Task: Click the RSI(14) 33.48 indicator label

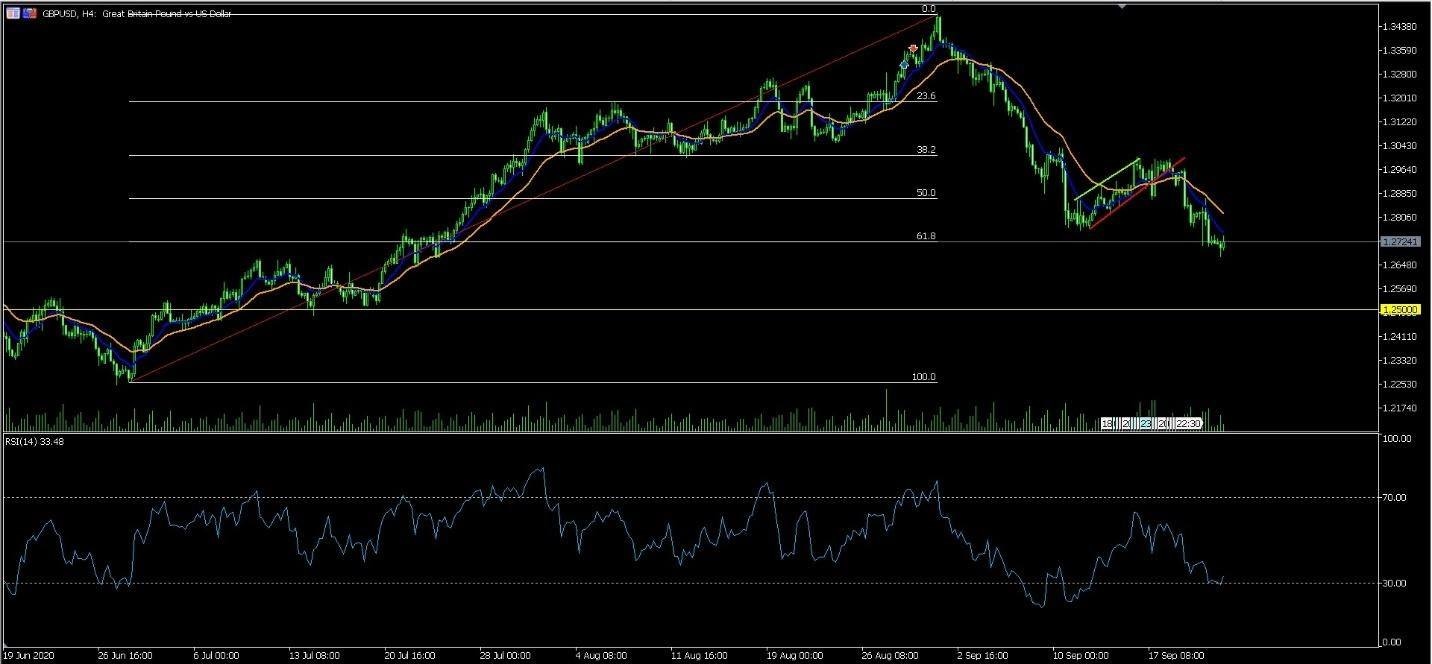Action: coord(32,442)
